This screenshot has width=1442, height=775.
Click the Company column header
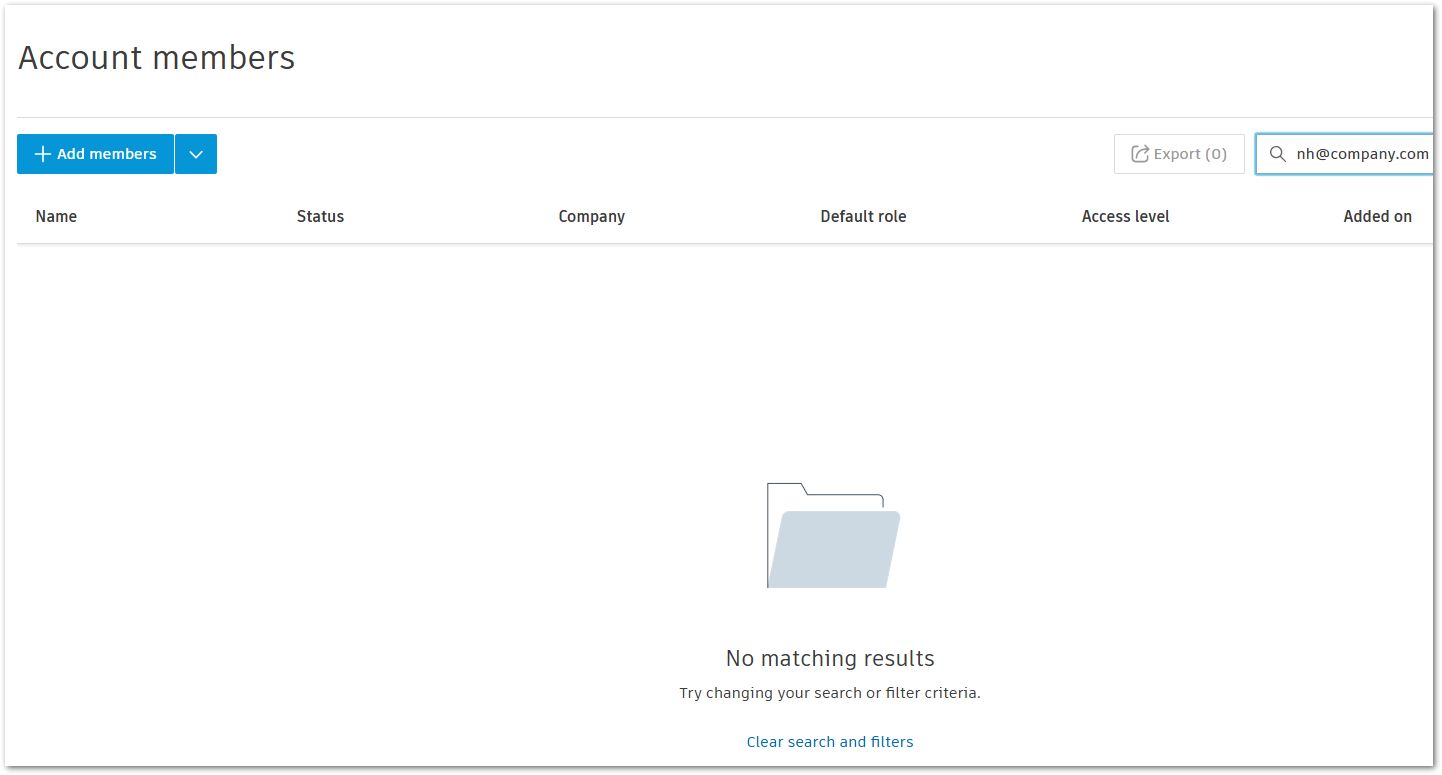(x=591, y=216)
